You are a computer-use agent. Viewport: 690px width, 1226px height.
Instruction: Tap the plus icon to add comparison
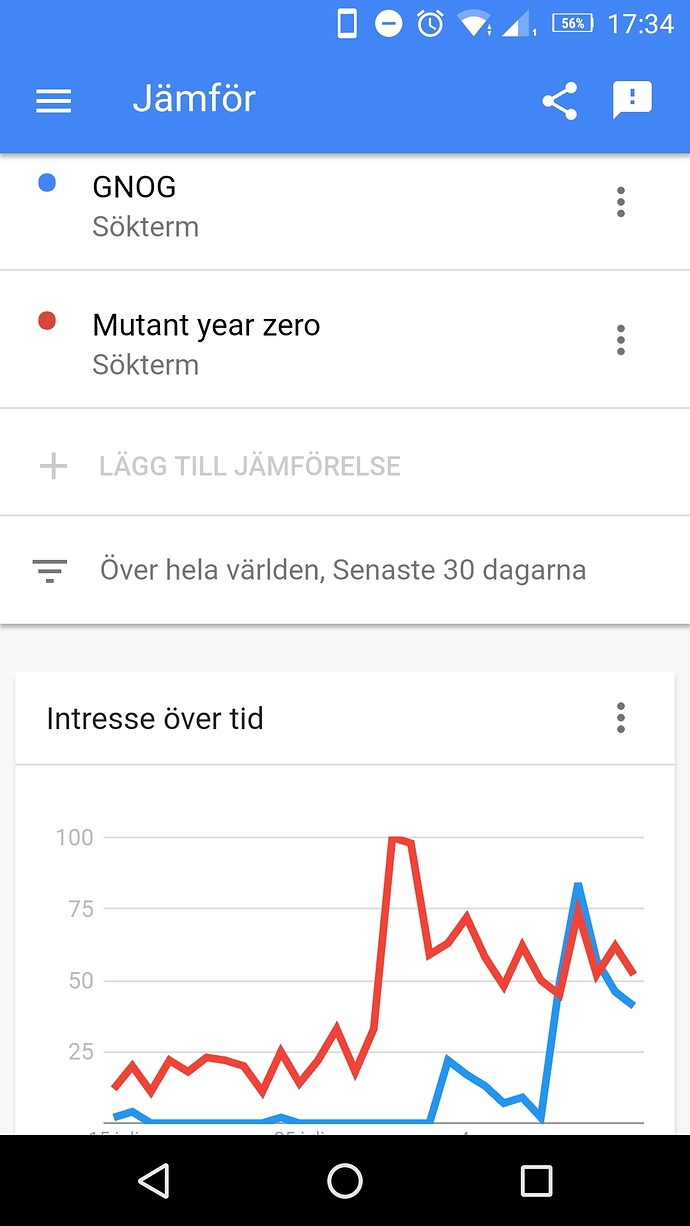tap(53, 466)
